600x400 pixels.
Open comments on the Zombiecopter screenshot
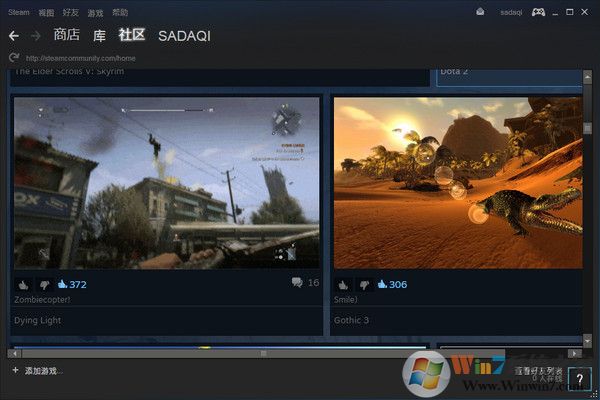pos(305,282)
